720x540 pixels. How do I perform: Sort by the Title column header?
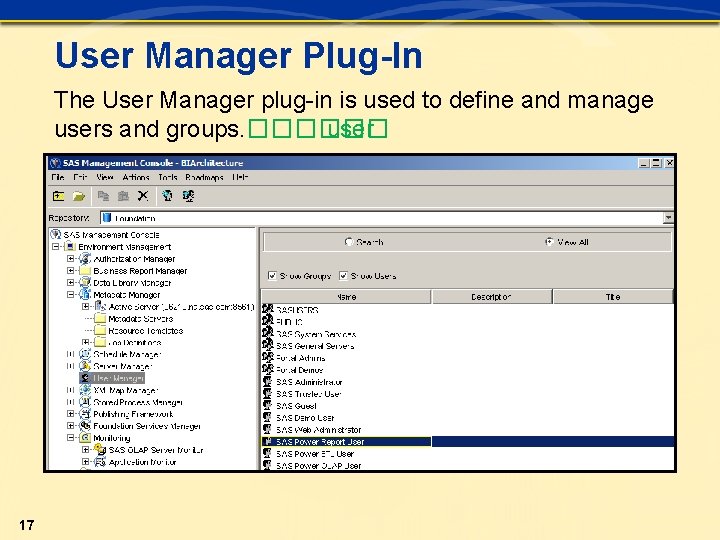click(613, 297)
